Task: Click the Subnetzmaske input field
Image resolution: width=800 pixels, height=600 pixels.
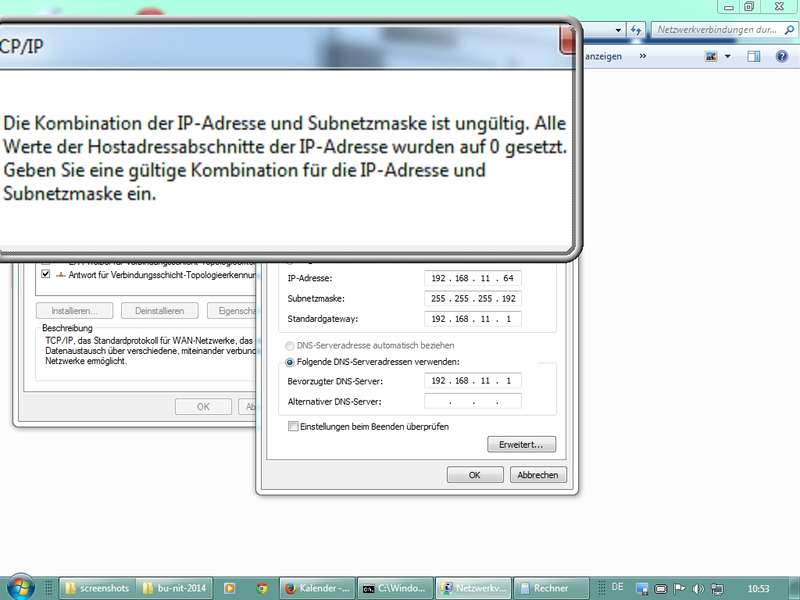Action: 472,299
